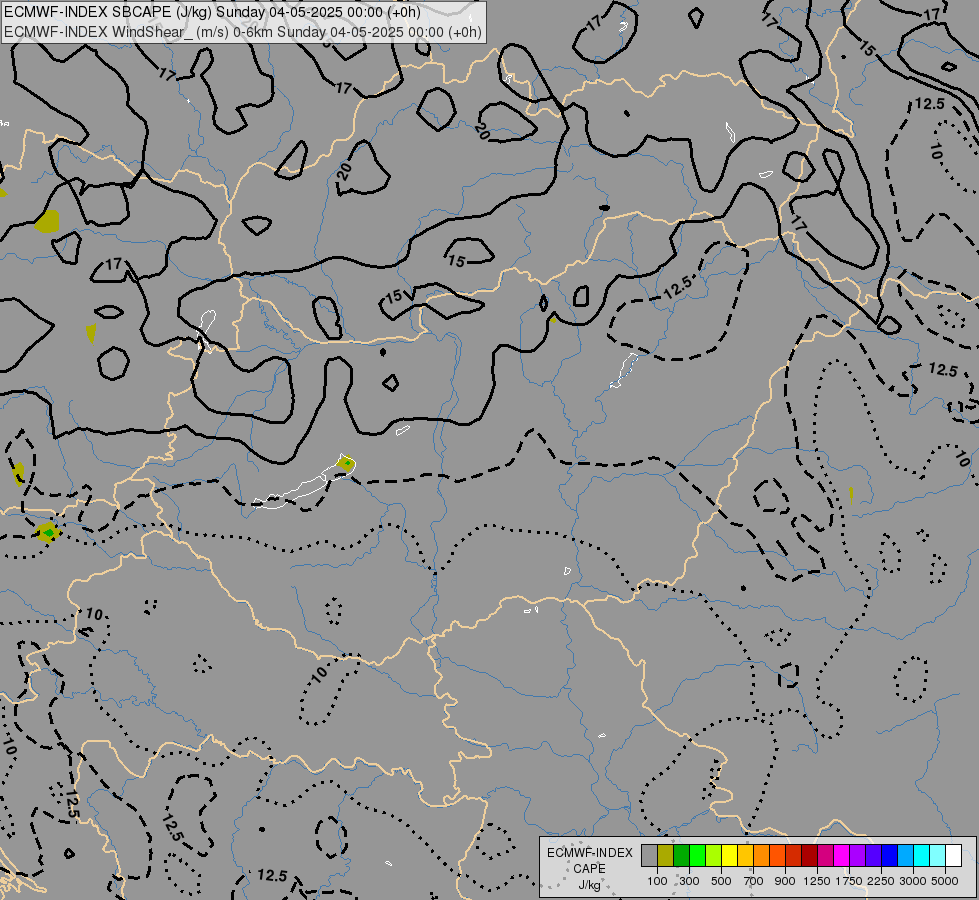The height and width of the screenshot is (900, 979).
Task: Click the cyan swatch right of 3000
Action: click(x=922, y=856)
